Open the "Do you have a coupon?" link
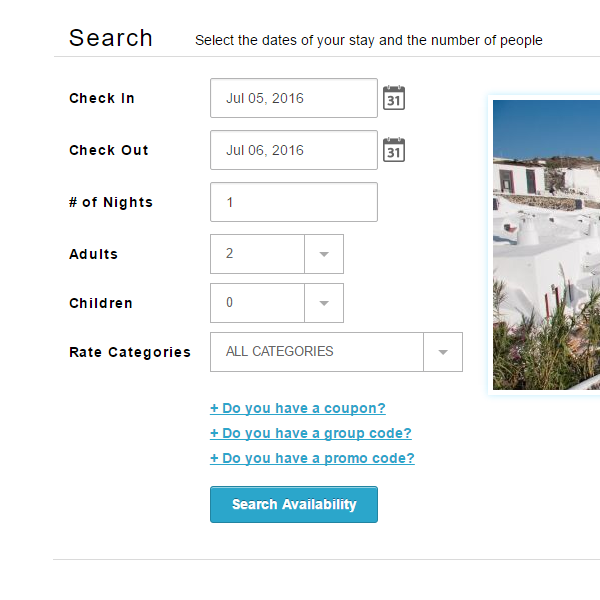The image size is (600, 600). click(298, 408)
